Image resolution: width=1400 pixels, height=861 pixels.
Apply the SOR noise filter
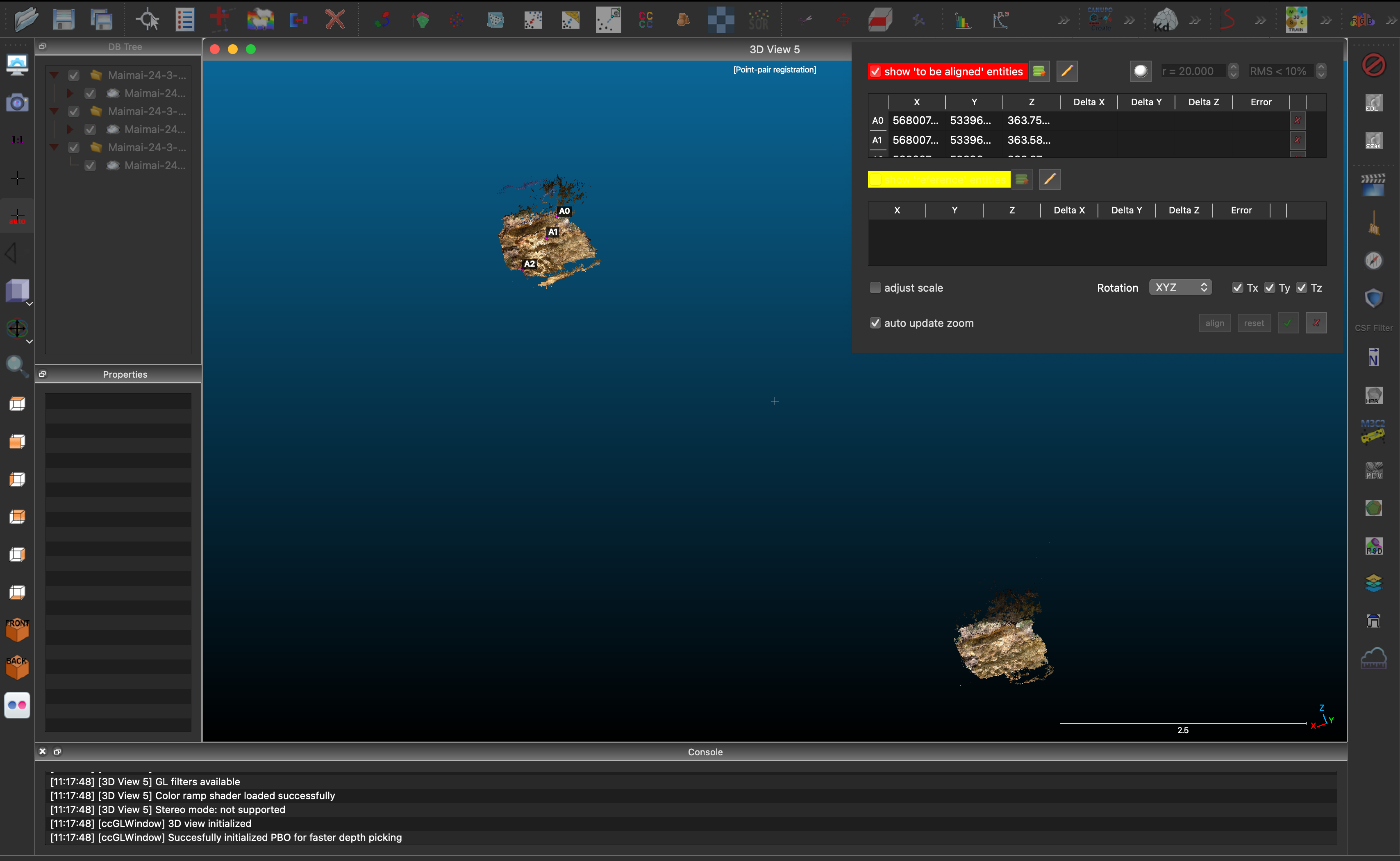point(759,19)
